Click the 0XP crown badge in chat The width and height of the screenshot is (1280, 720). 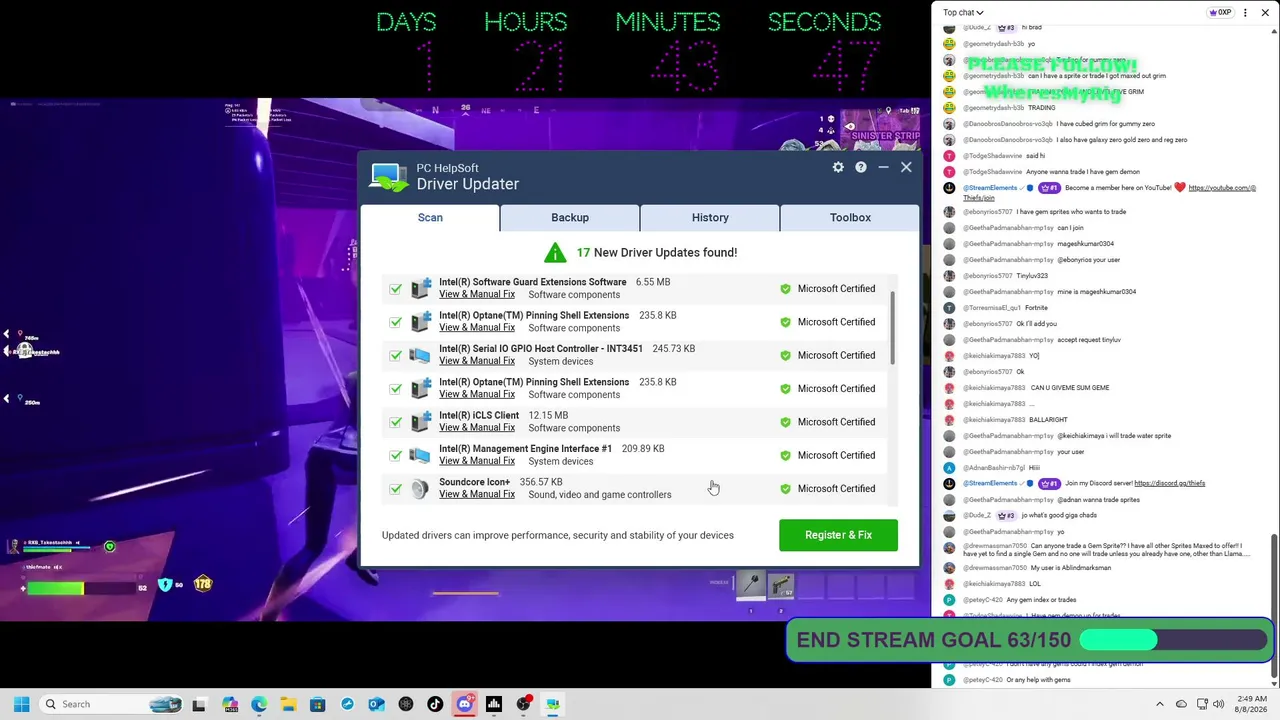pos(1220,13)
